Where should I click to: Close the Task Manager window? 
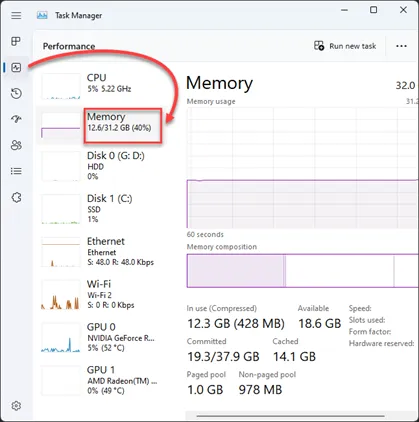pos(403,10)
